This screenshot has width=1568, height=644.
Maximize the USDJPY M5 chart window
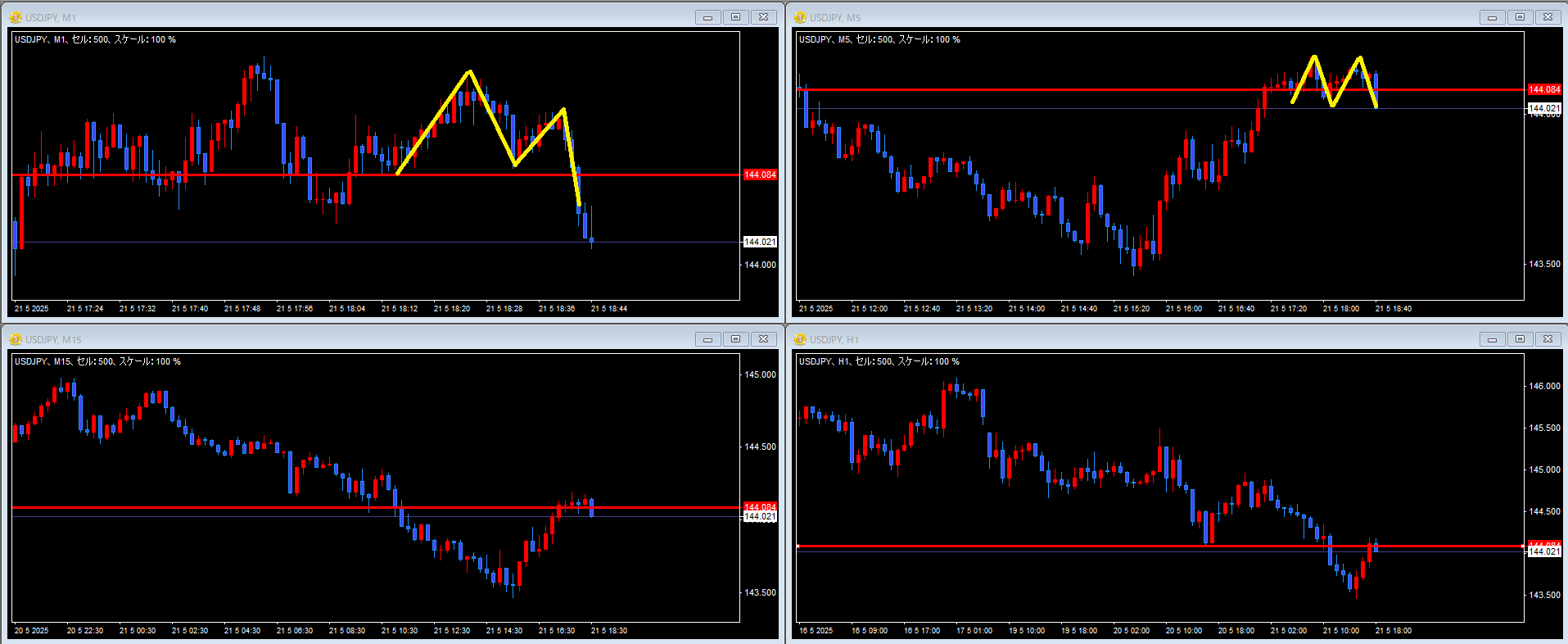(x=1521, y=17)
